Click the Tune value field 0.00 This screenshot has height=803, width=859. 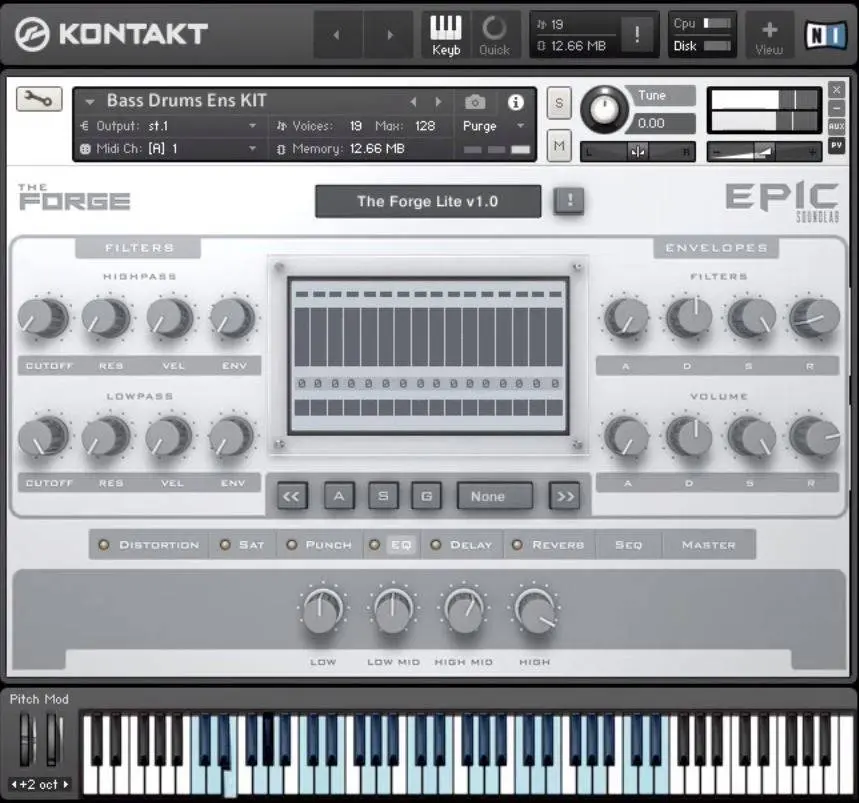[x=663, y=123]
